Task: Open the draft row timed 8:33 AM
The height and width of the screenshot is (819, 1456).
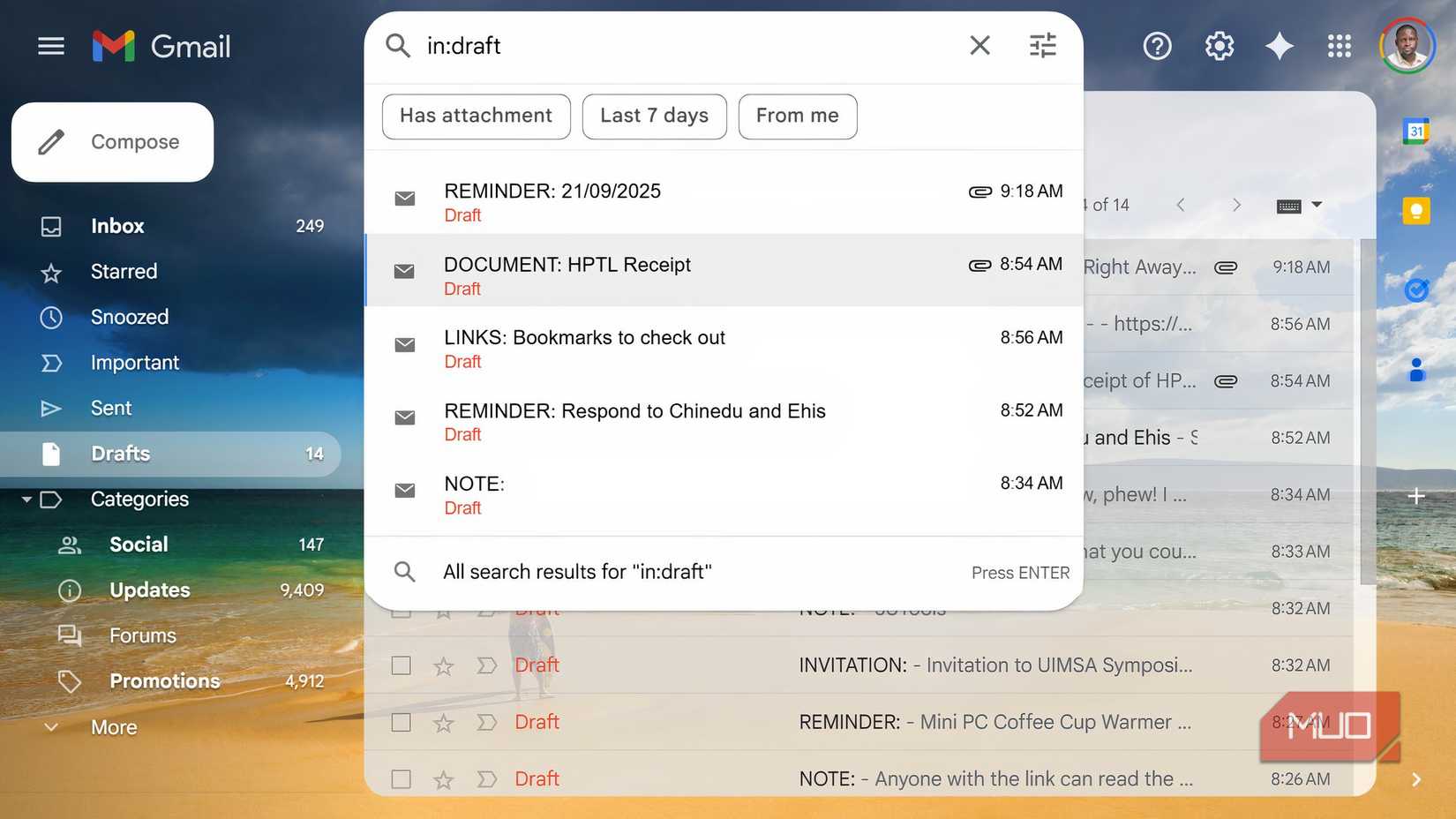Action: (x=1218, y=552)
